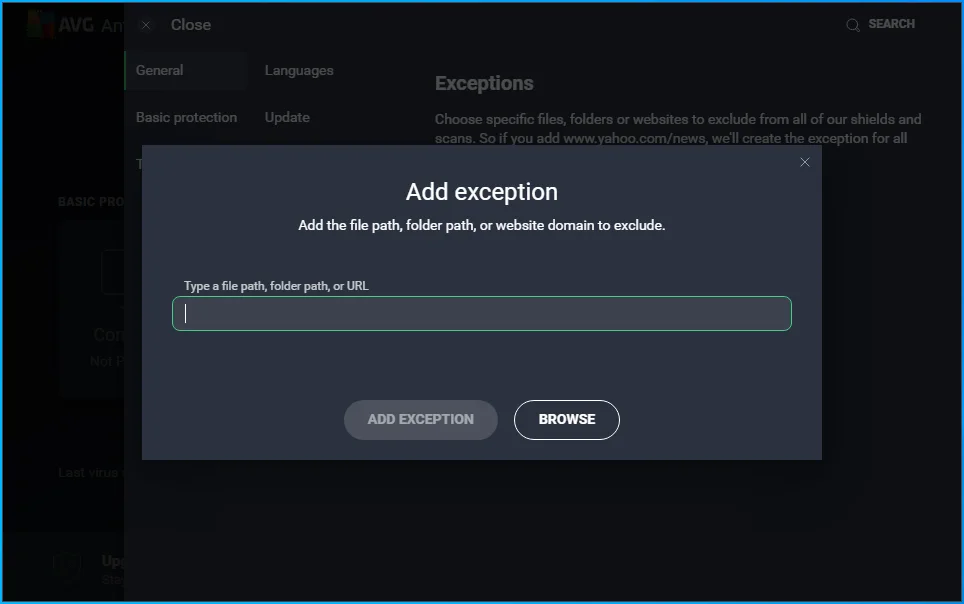Click the 'Type a file path, folder path, or URL' label
The height and width of the screenshot is (604, 964).
click(x=276, y=286)
